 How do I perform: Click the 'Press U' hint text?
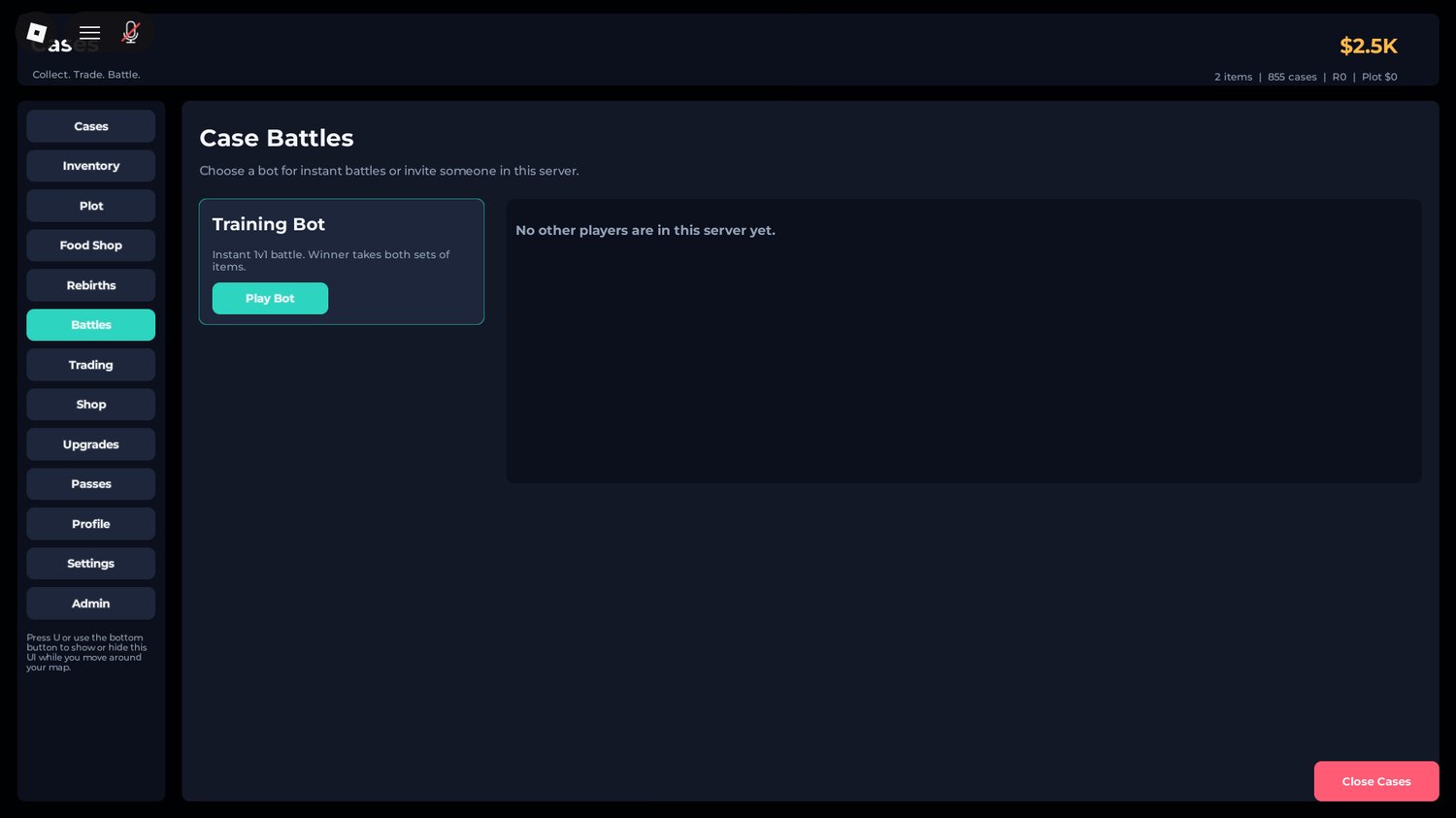click(86, 652)
